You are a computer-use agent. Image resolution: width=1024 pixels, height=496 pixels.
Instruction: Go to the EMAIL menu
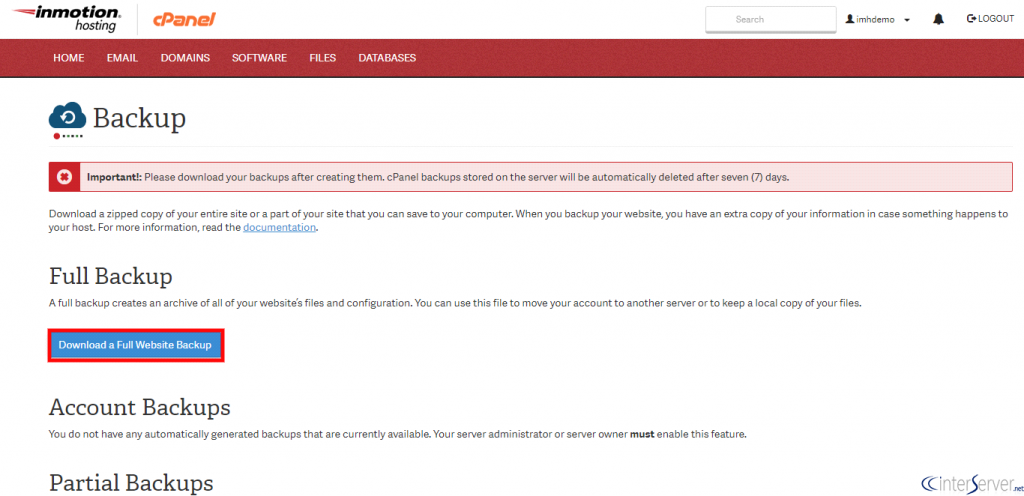pyautogui.click(x=122, y=58)
